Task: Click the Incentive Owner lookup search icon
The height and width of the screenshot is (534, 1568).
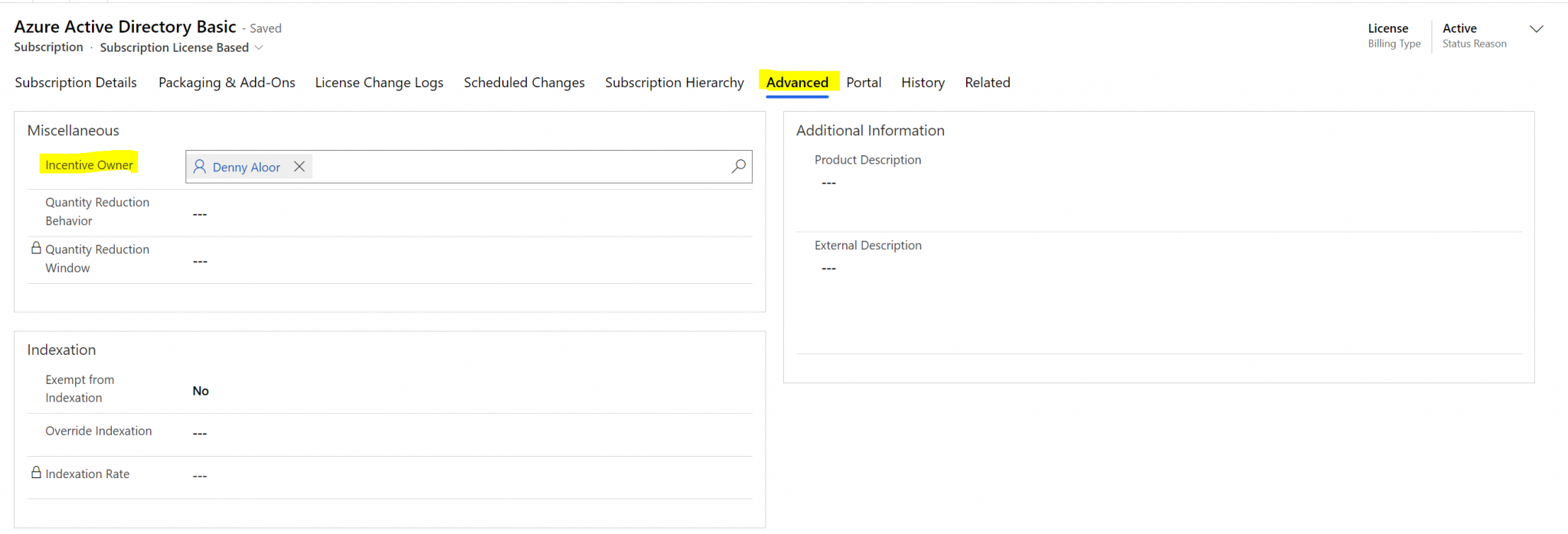Action: tap(739, 166)
